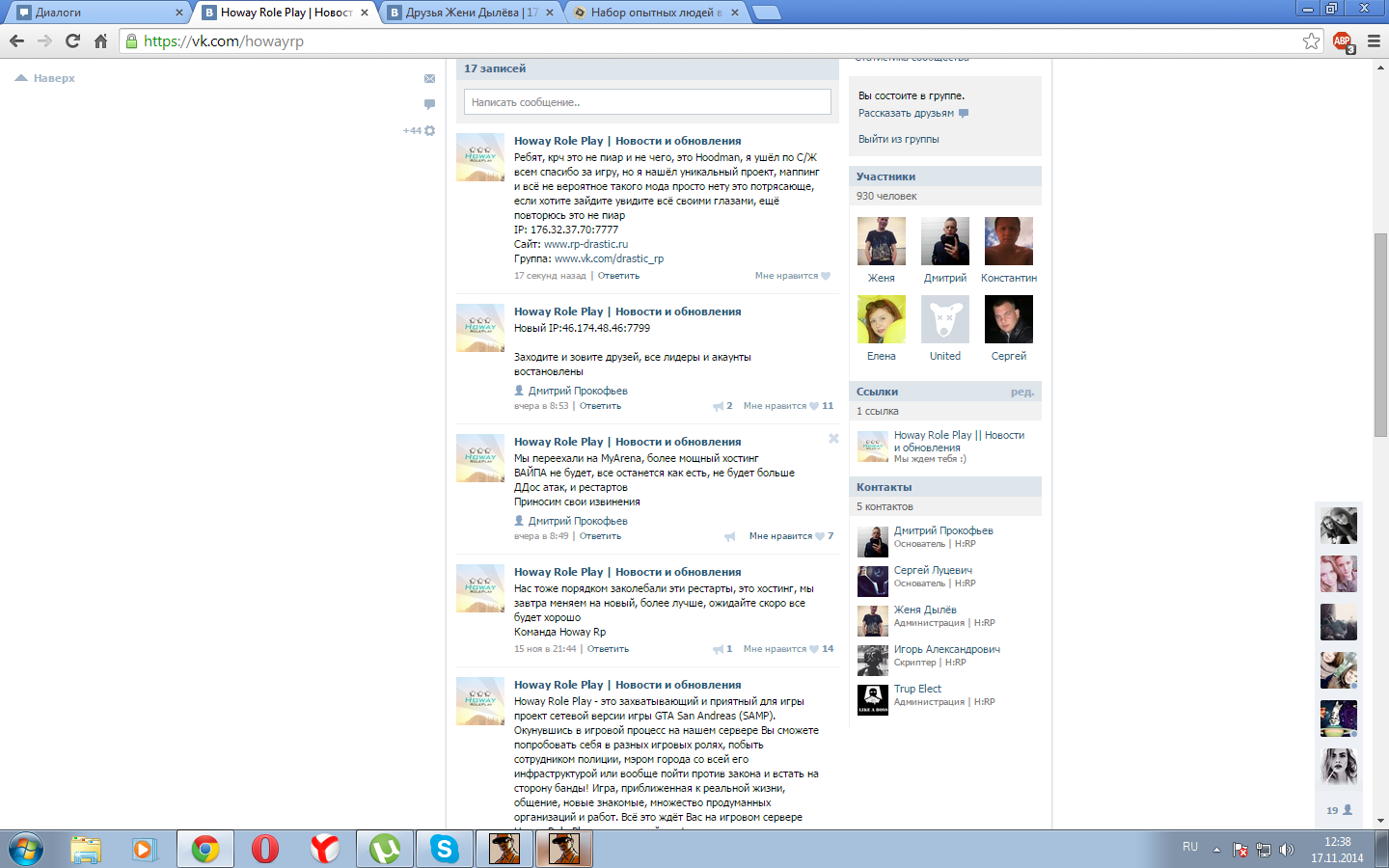Viewport: 1389px width, 868px height.
Task: Switch to the Друзья Жени Дылёва tab
Action: pos(470,13)
